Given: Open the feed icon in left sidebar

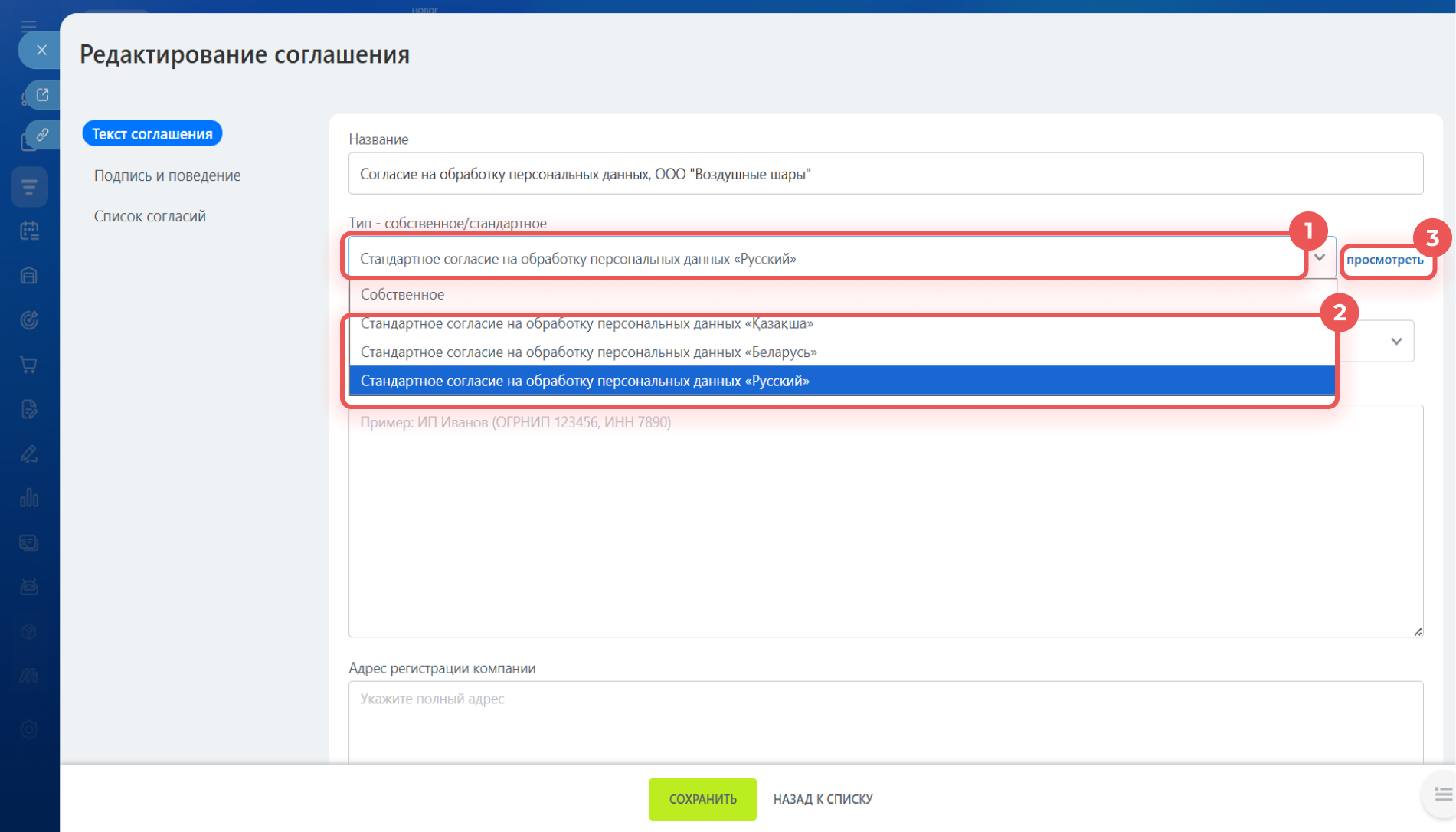Looking at the screenshot, I should (29, 186).
